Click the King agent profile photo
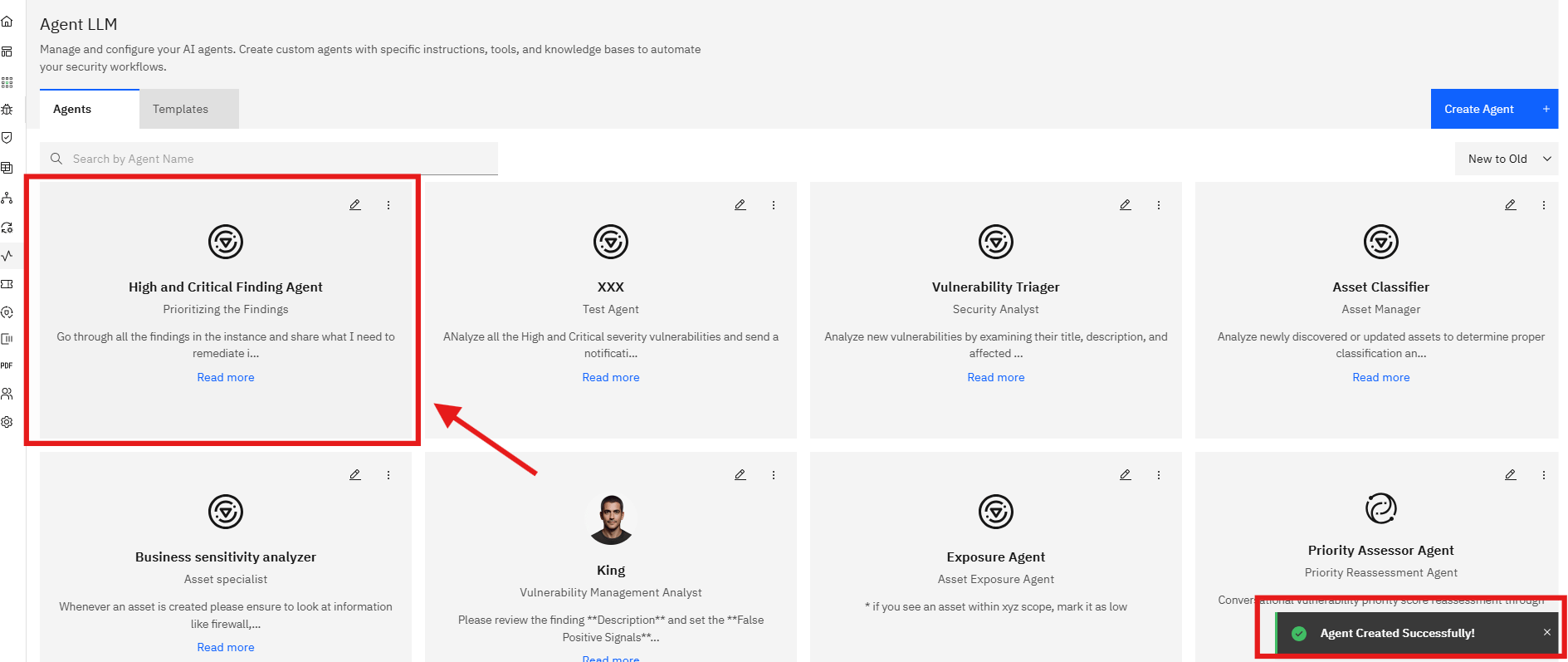1568x662 pixels. tap(611, 519)
